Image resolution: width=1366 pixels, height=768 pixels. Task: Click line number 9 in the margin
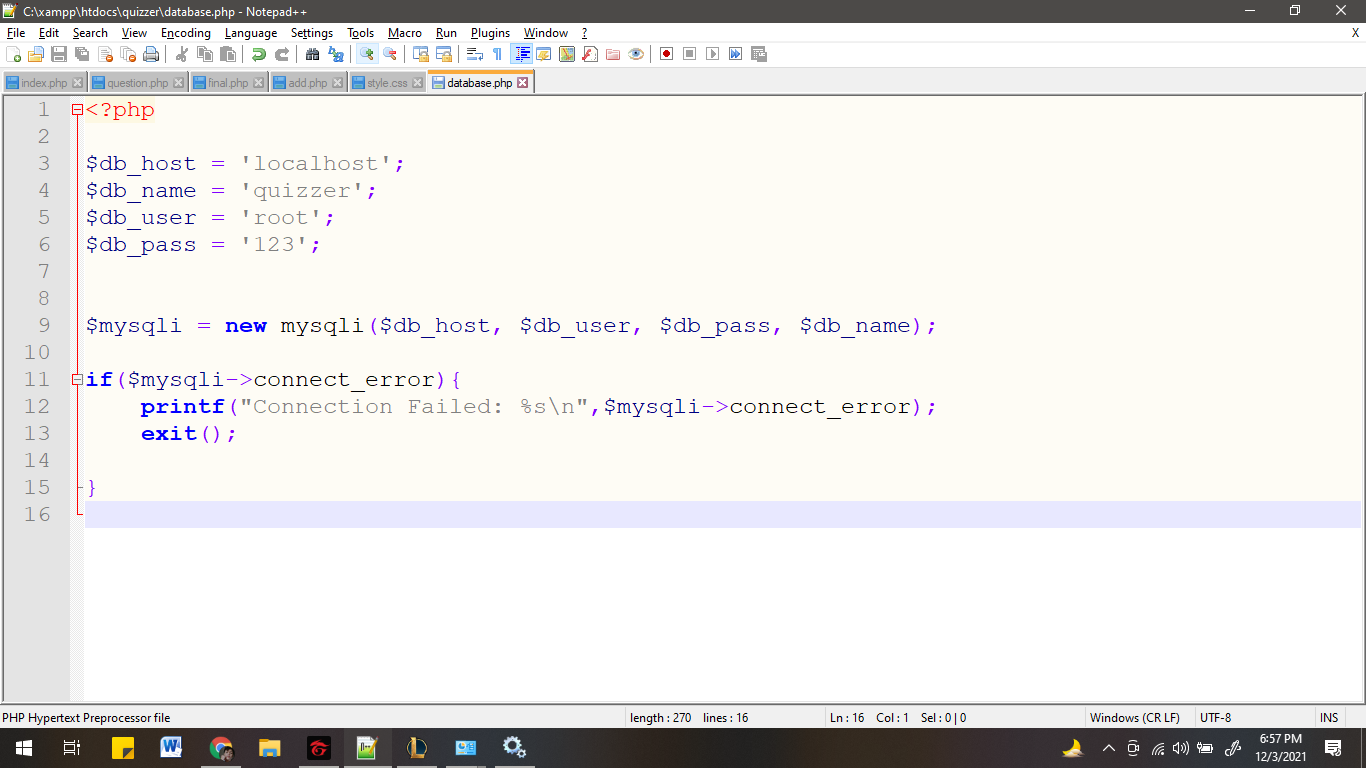click(x=43, y=326)
